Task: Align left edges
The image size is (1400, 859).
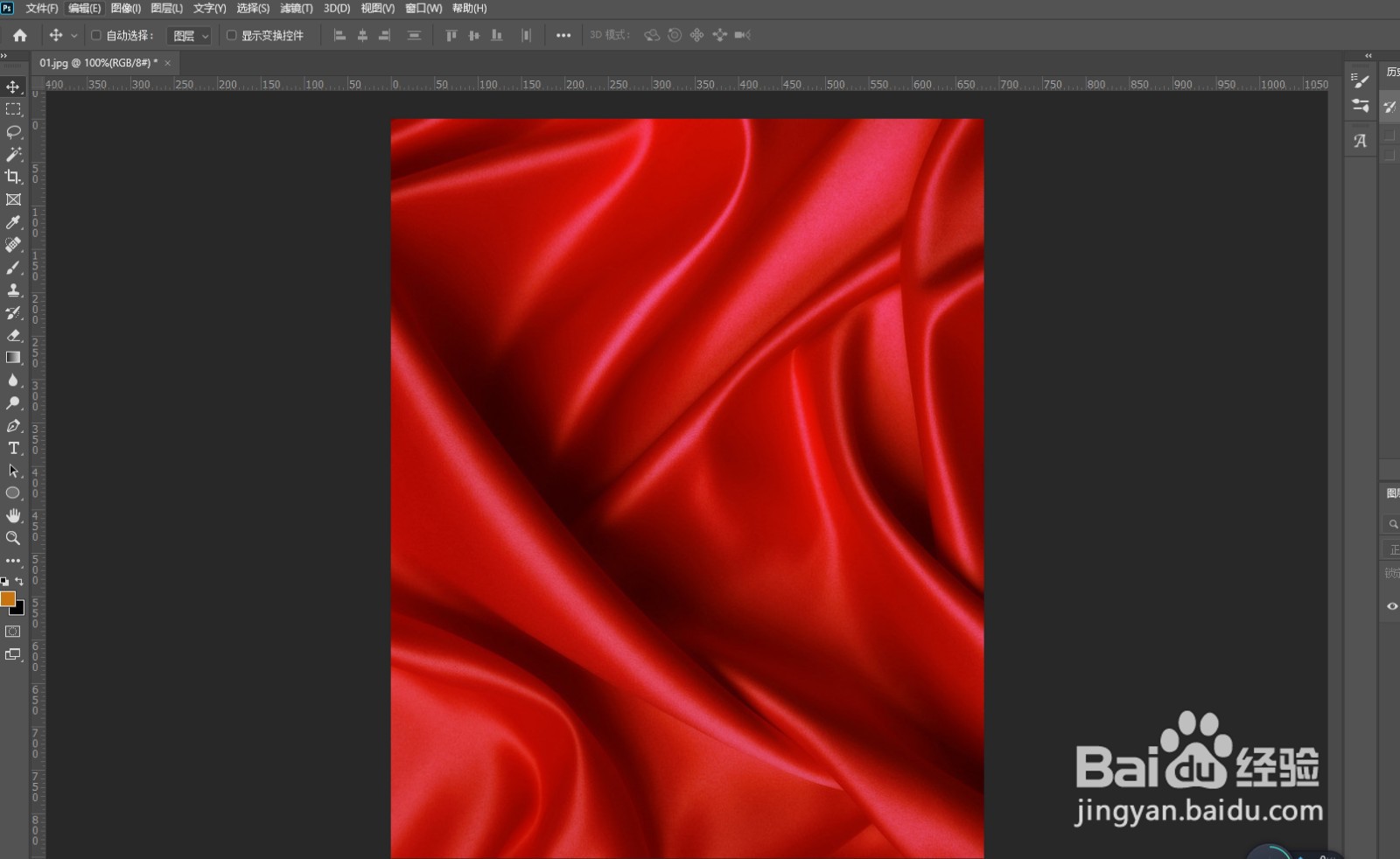Action: [340, 36]
